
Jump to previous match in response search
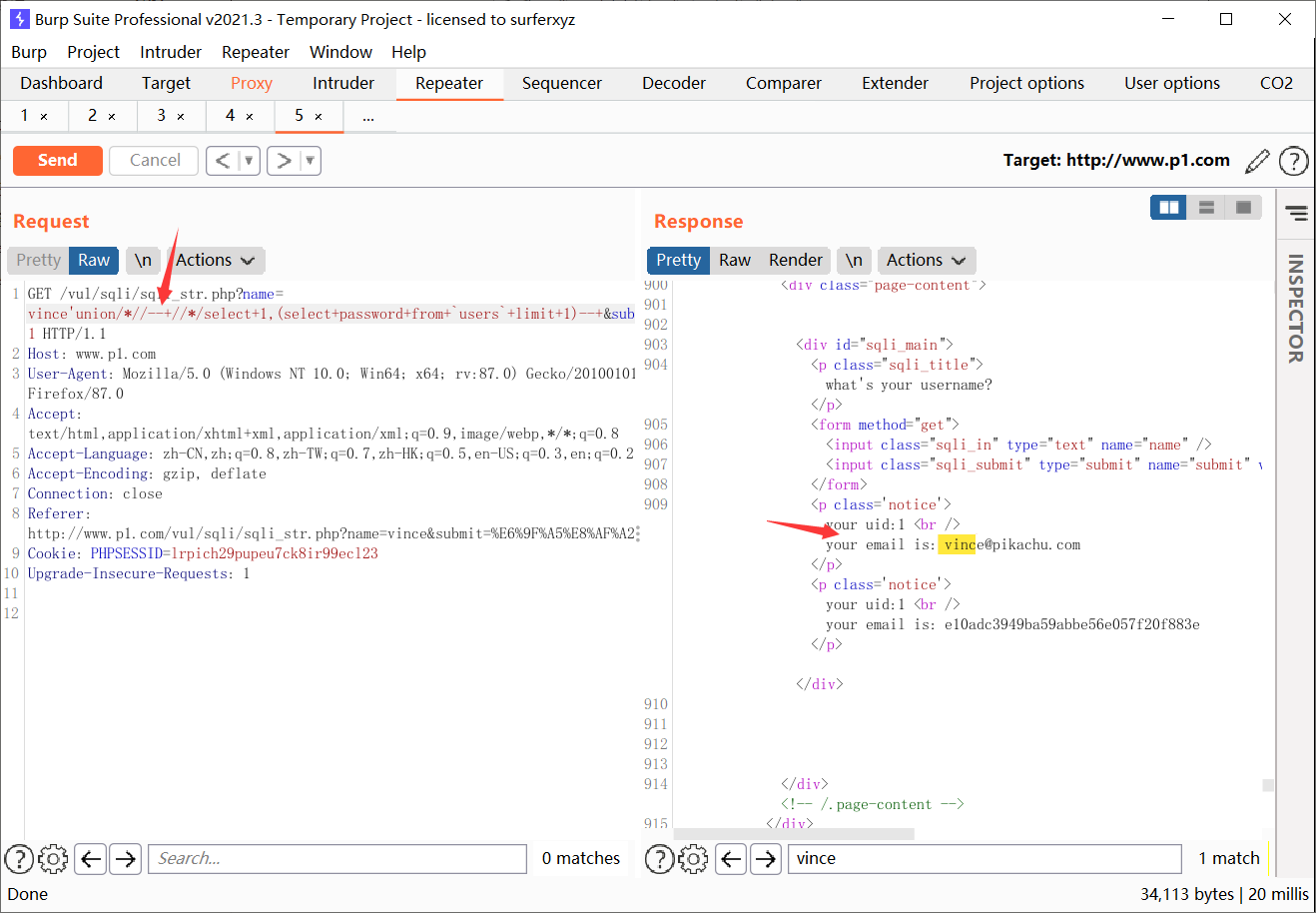tap(732, 858)
